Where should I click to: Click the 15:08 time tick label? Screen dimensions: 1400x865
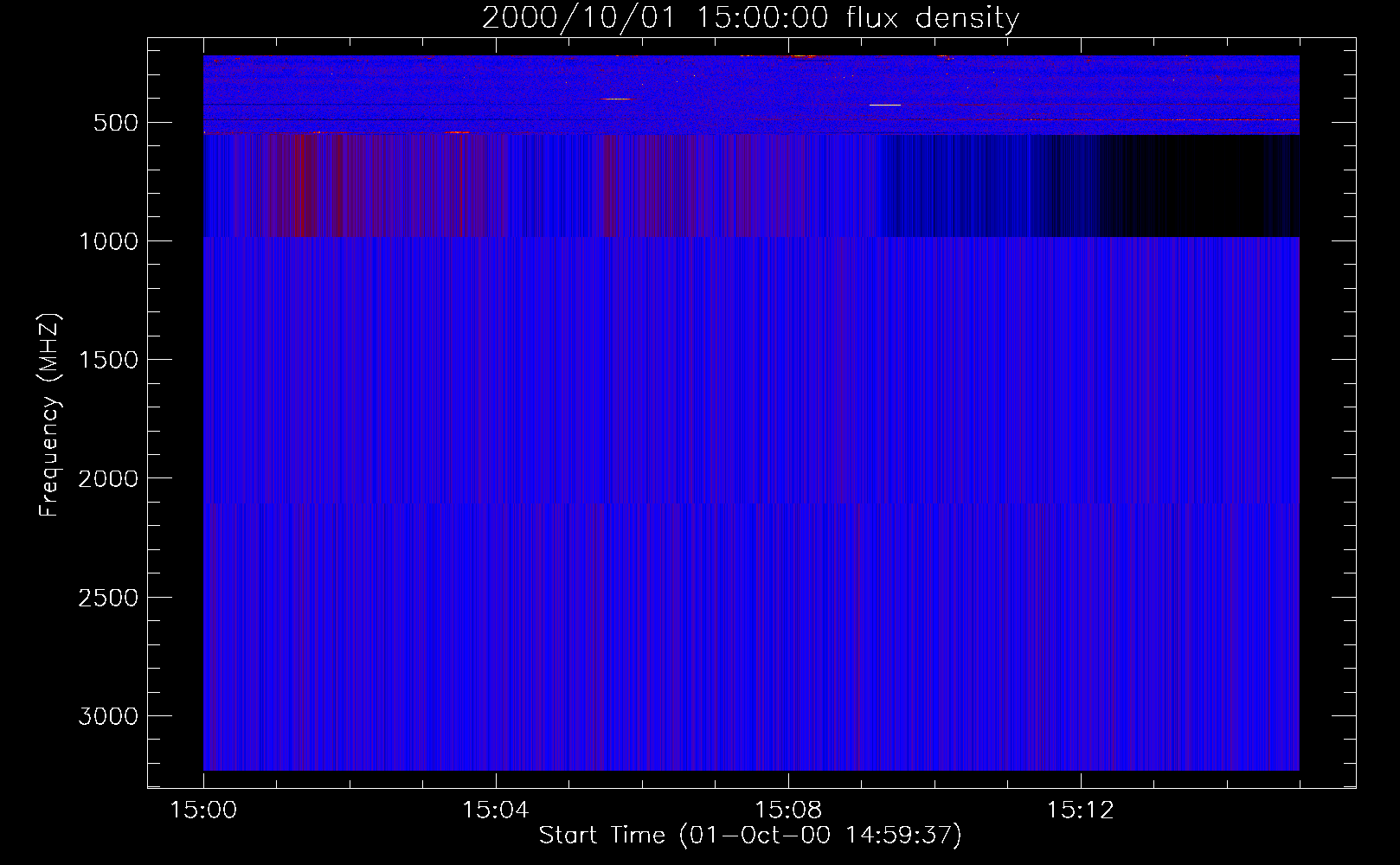[x=788, y=811]
